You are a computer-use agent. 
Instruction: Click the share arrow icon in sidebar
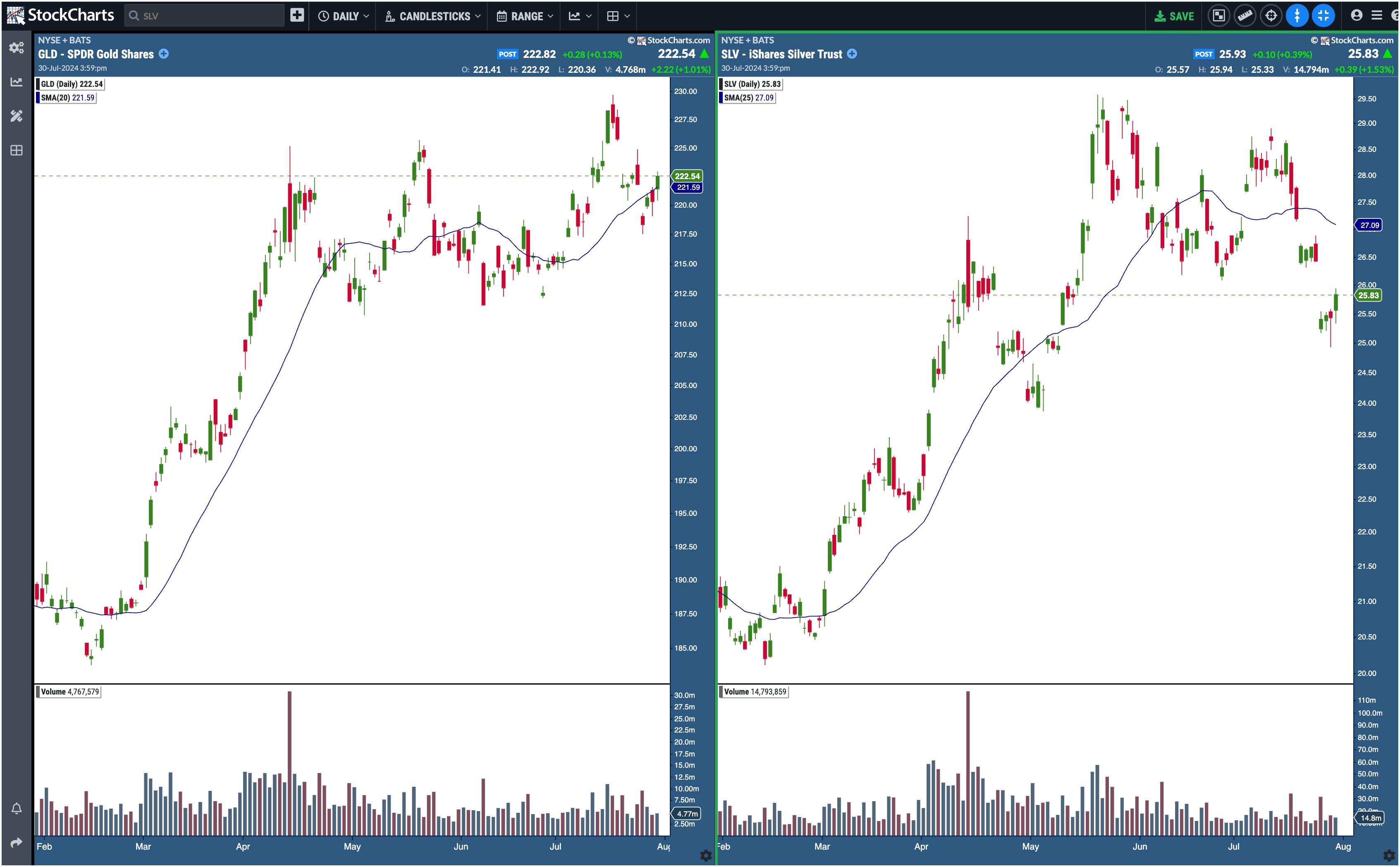[16, 842]
